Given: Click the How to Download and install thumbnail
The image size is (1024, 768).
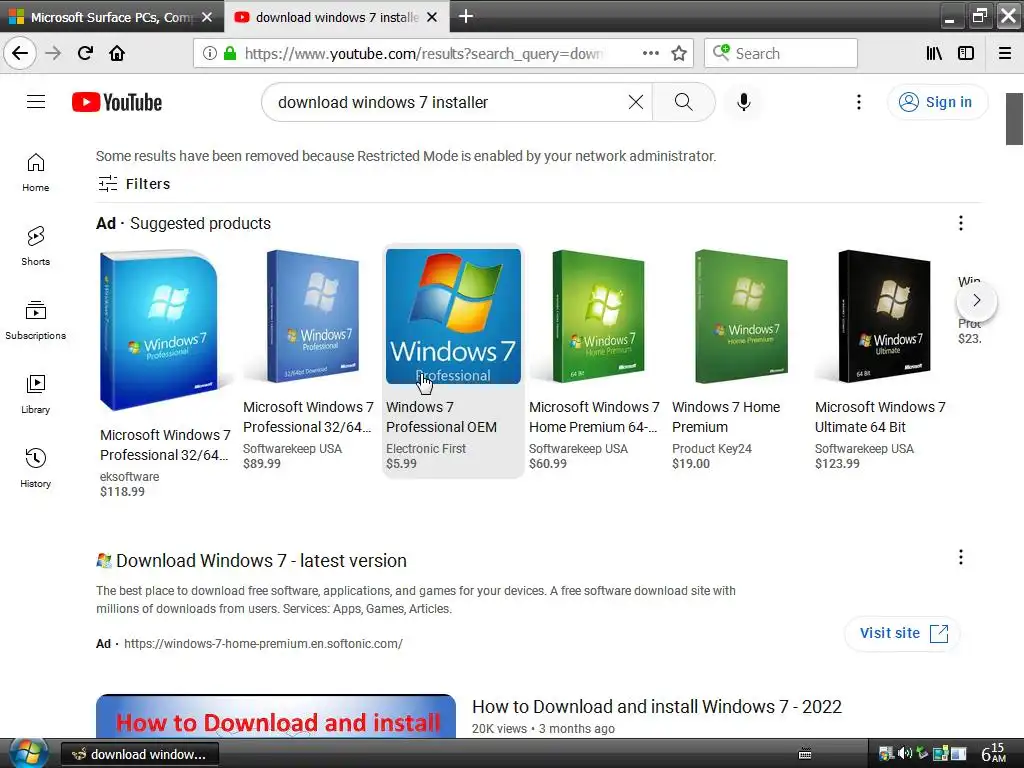Looking at the screenshot, I should pos(276,716).
